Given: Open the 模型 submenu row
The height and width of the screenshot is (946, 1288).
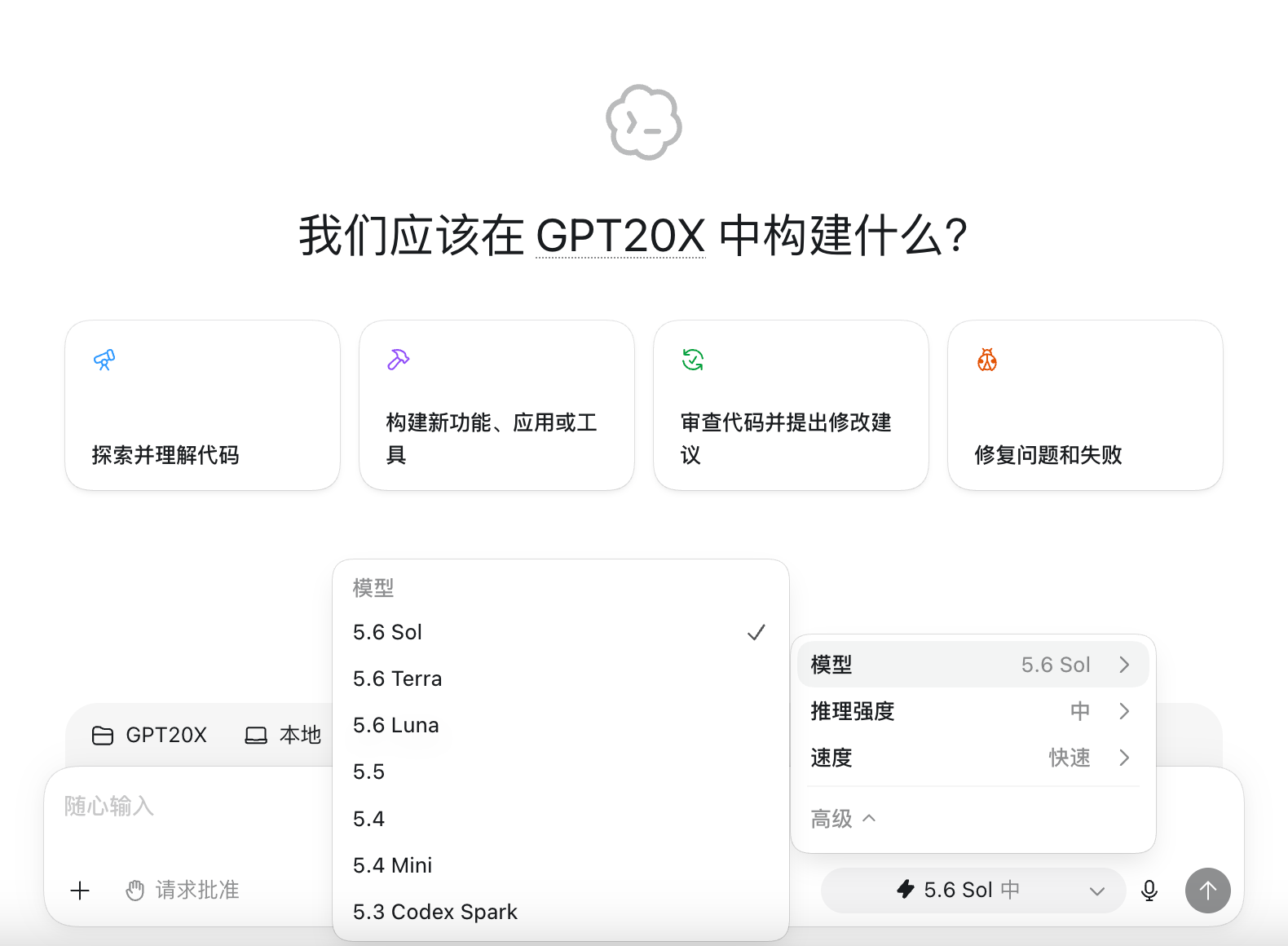Looking at the screenshot, I should pyautogui.click(x=973, y=665).
